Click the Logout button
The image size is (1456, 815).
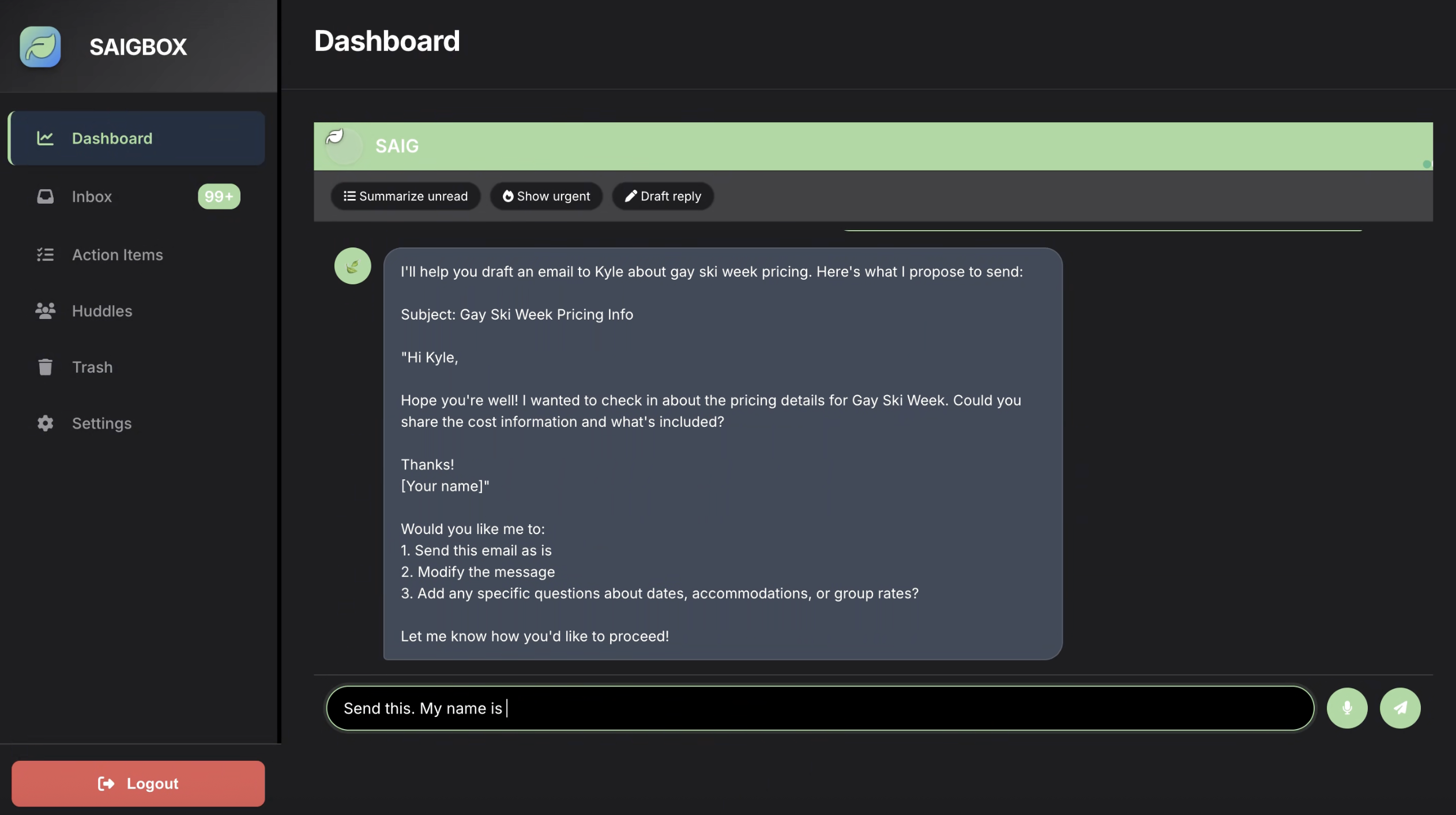point(138,784)
